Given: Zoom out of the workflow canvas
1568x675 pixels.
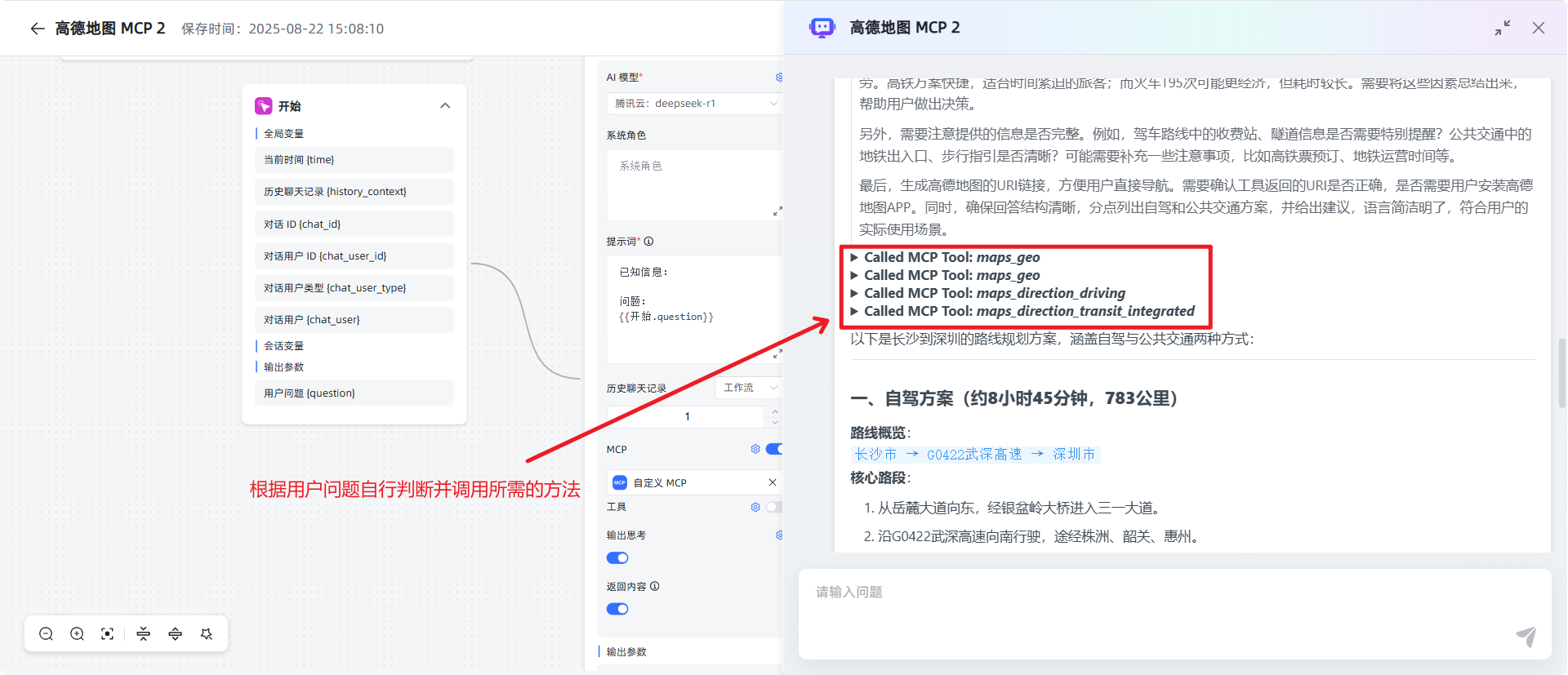Looking at the screenshot, I should 46,634.
